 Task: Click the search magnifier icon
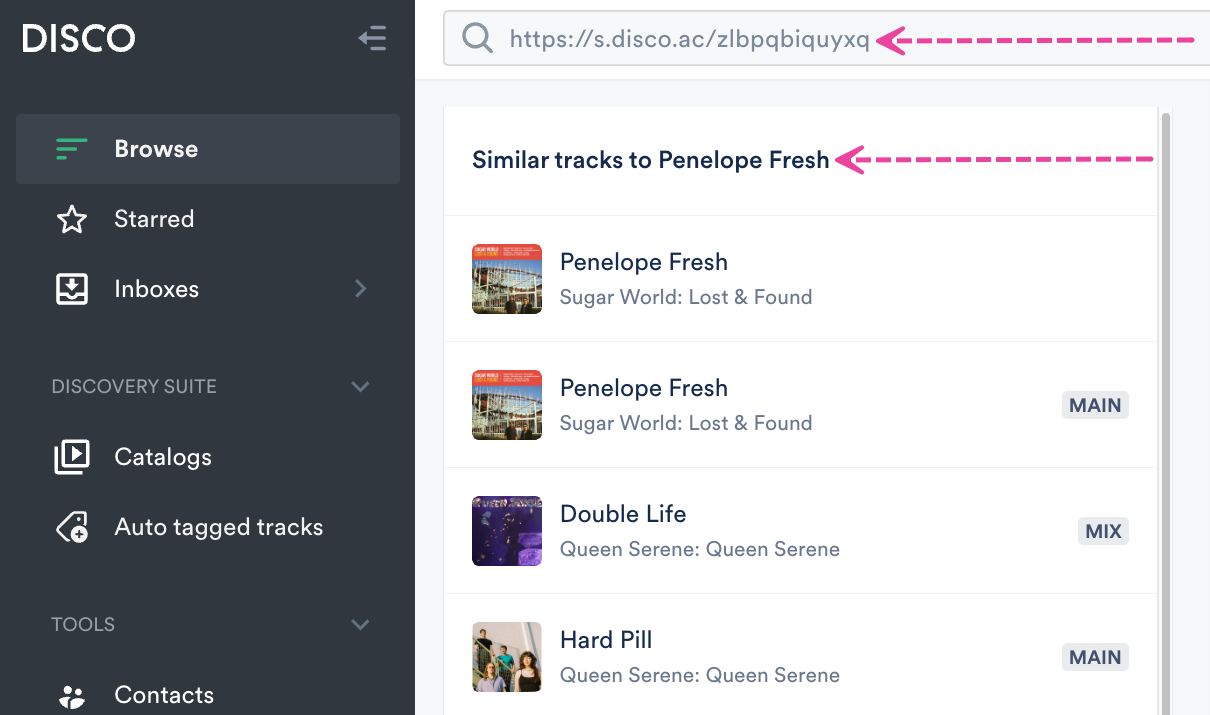point(477,39)
